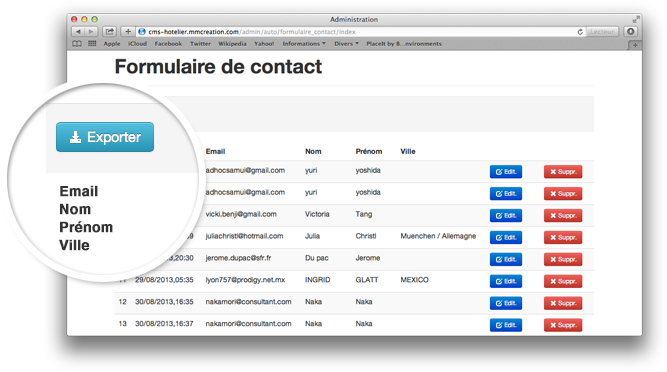Click the Du pac name cell
Viewport: 667px width, 372px height.
point(316,258)
